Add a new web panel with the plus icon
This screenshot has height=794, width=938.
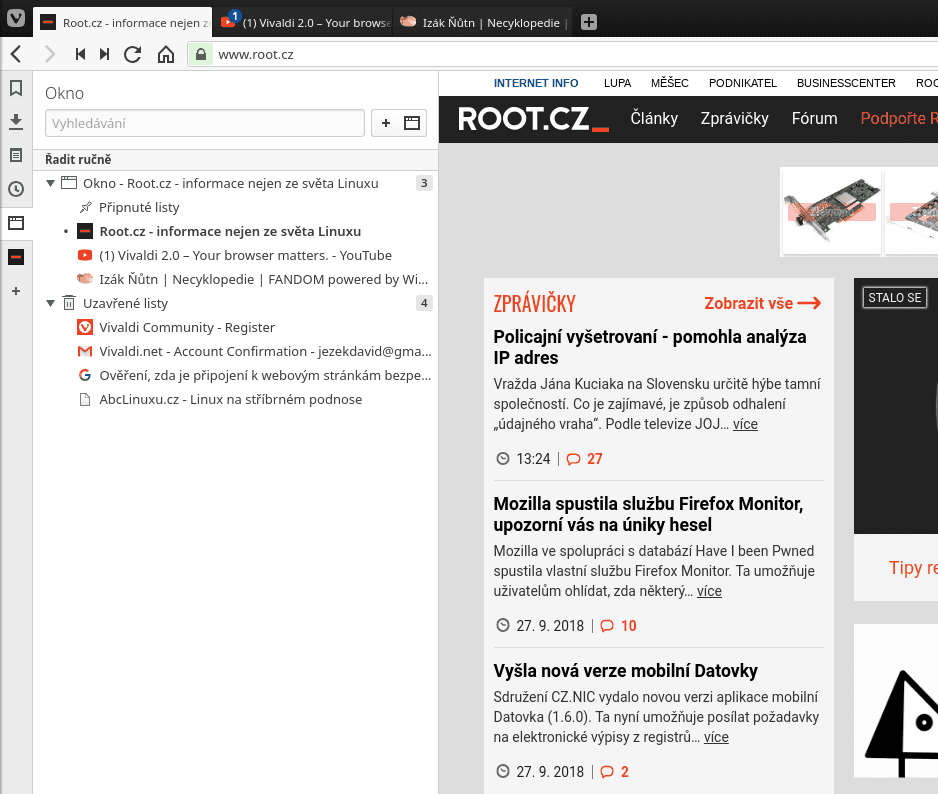15,291
